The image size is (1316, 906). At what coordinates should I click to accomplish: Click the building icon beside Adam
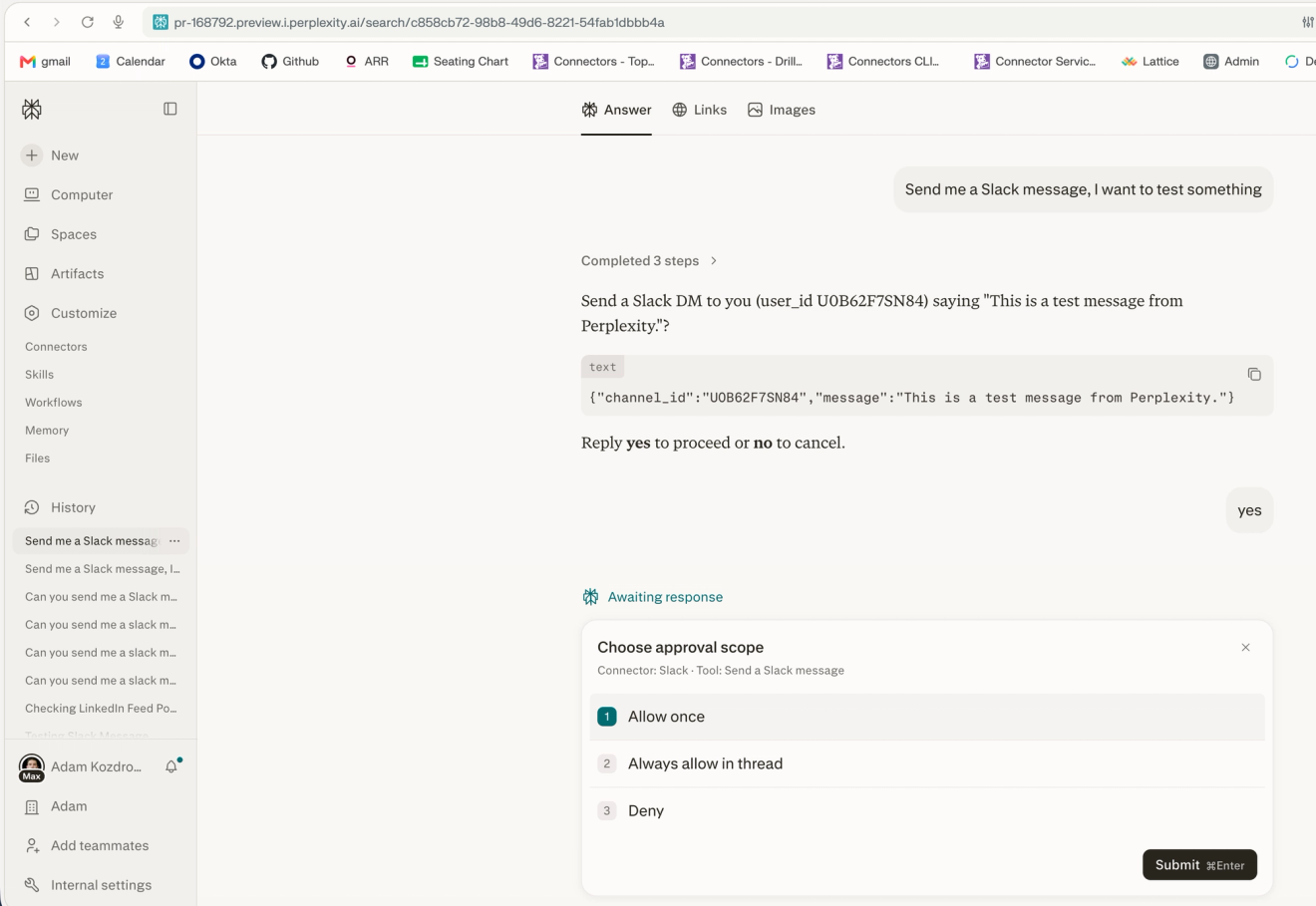click(x=32, y=806)
